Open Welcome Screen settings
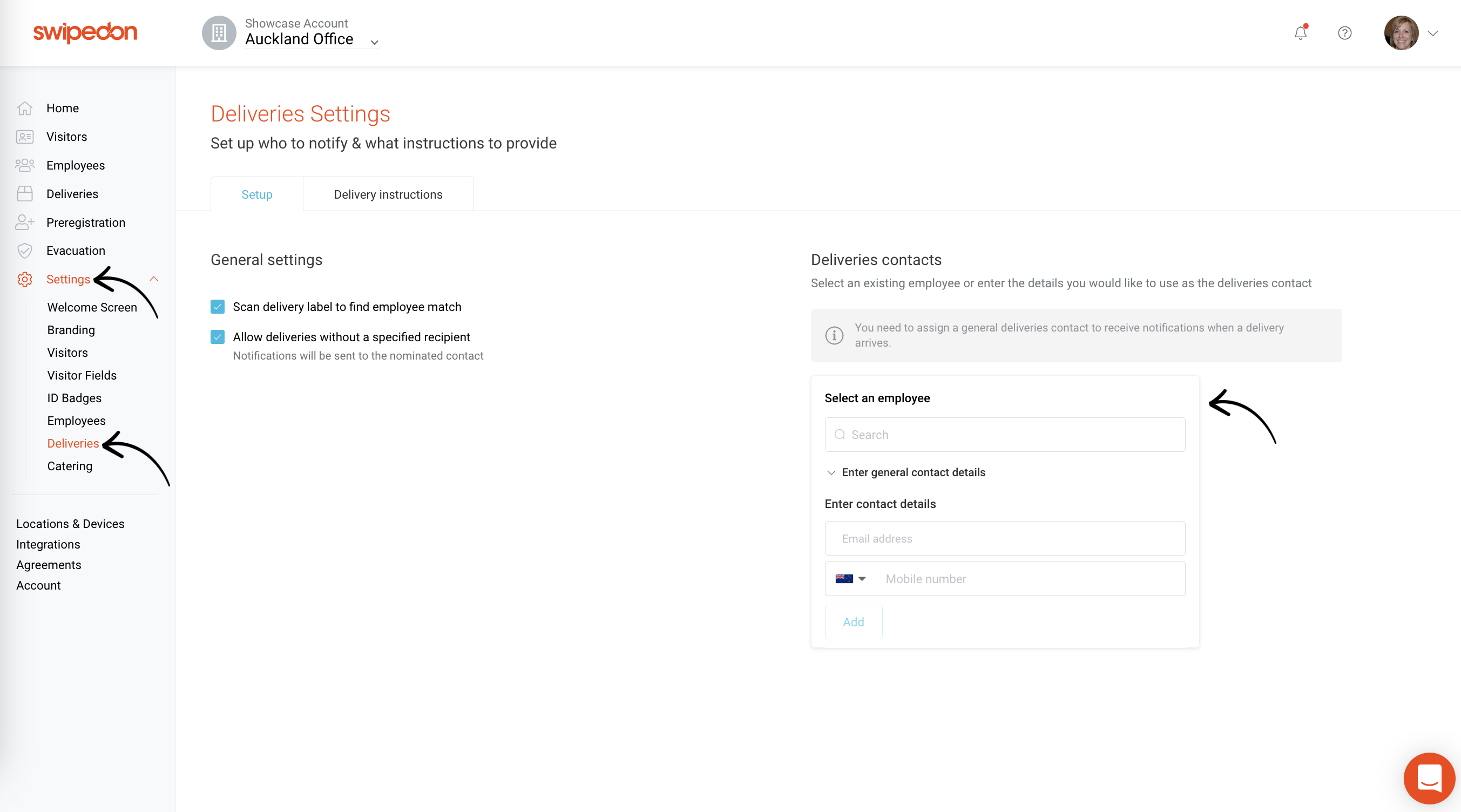 [x=92, y=307]
